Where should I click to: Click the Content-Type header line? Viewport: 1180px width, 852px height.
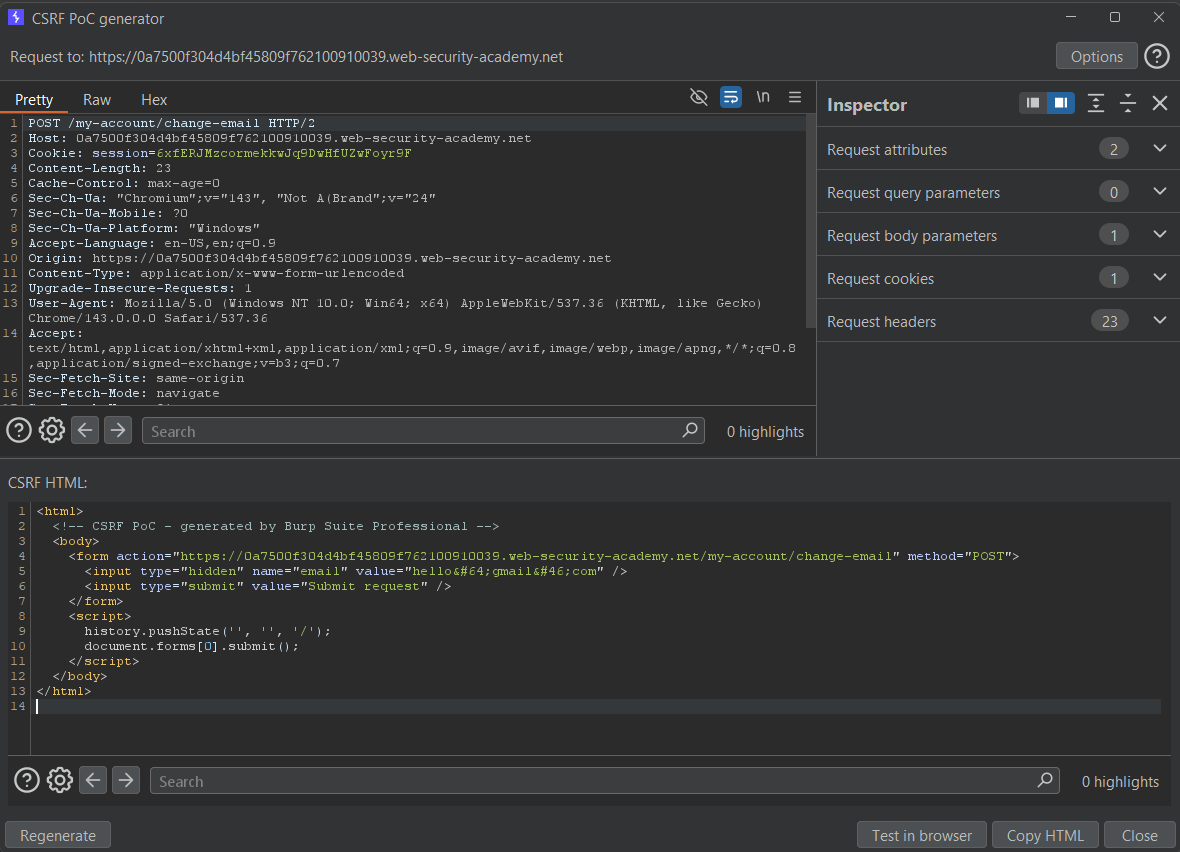click(216, 273)
